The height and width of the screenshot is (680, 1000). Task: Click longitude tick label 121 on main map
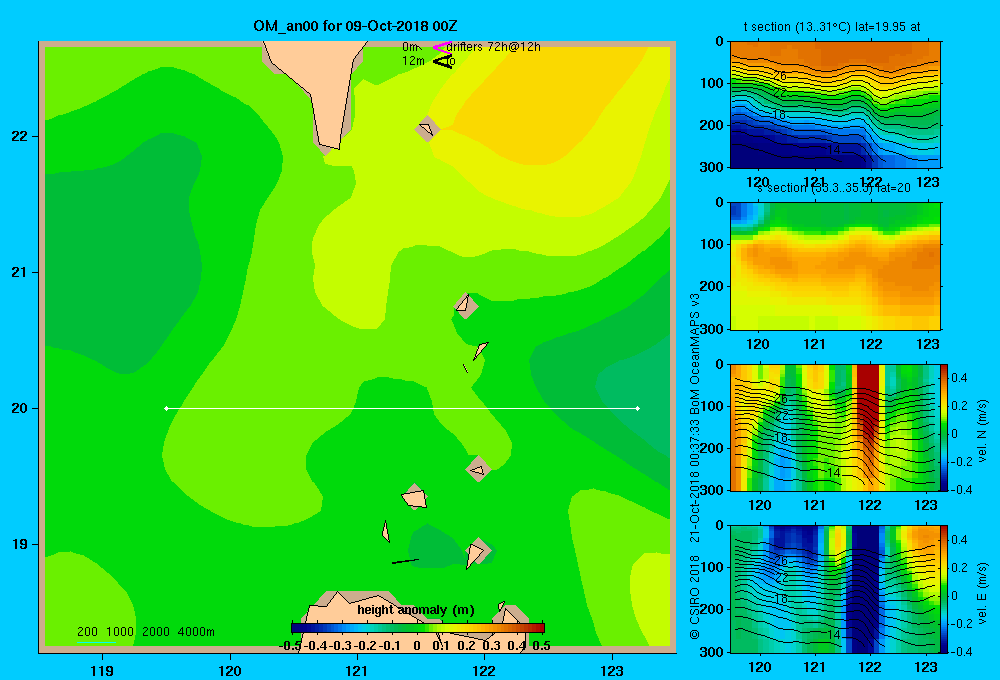357,670
